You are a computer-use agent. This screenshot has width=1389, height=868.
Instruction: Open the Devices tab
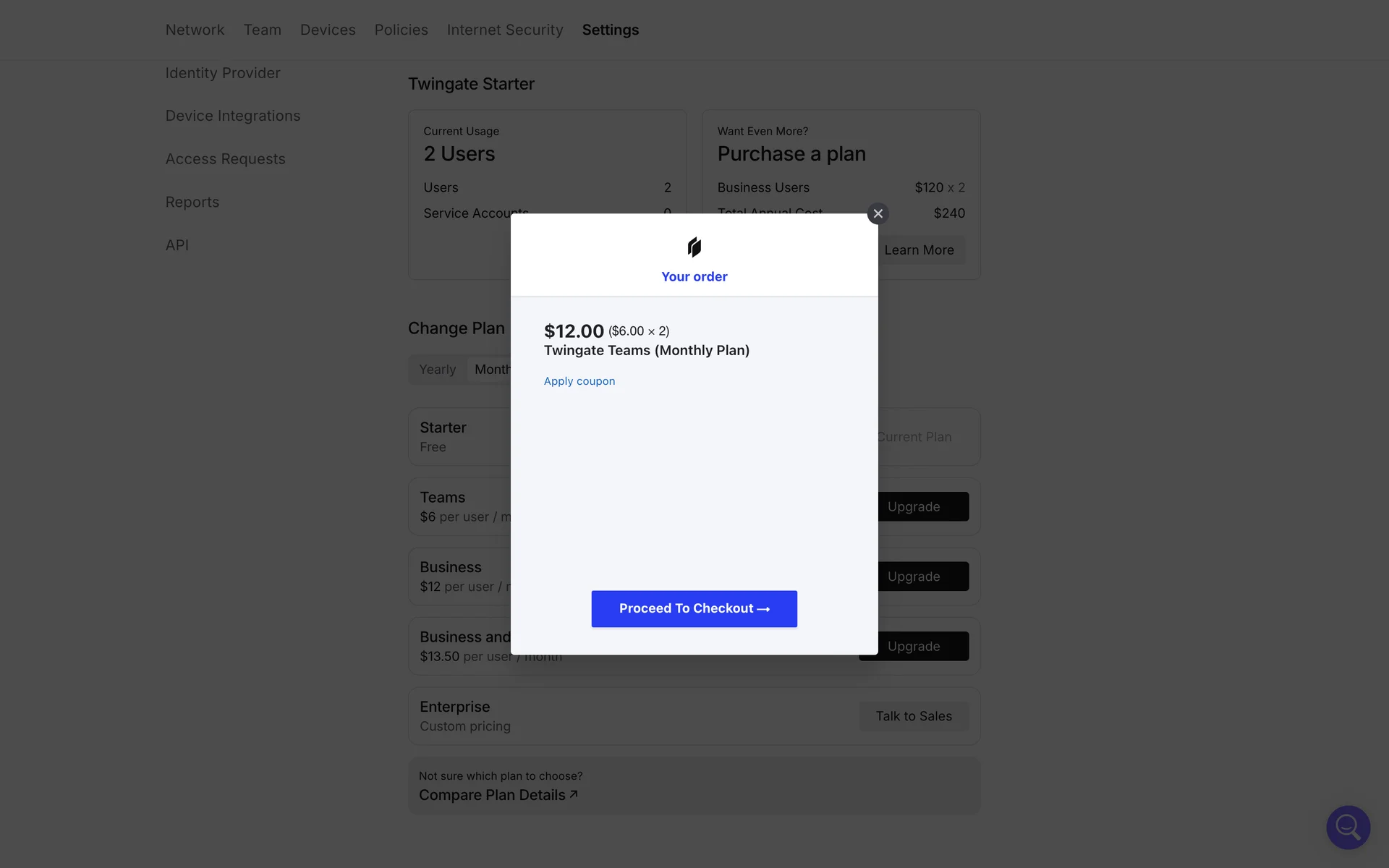(x=328, y=30)
